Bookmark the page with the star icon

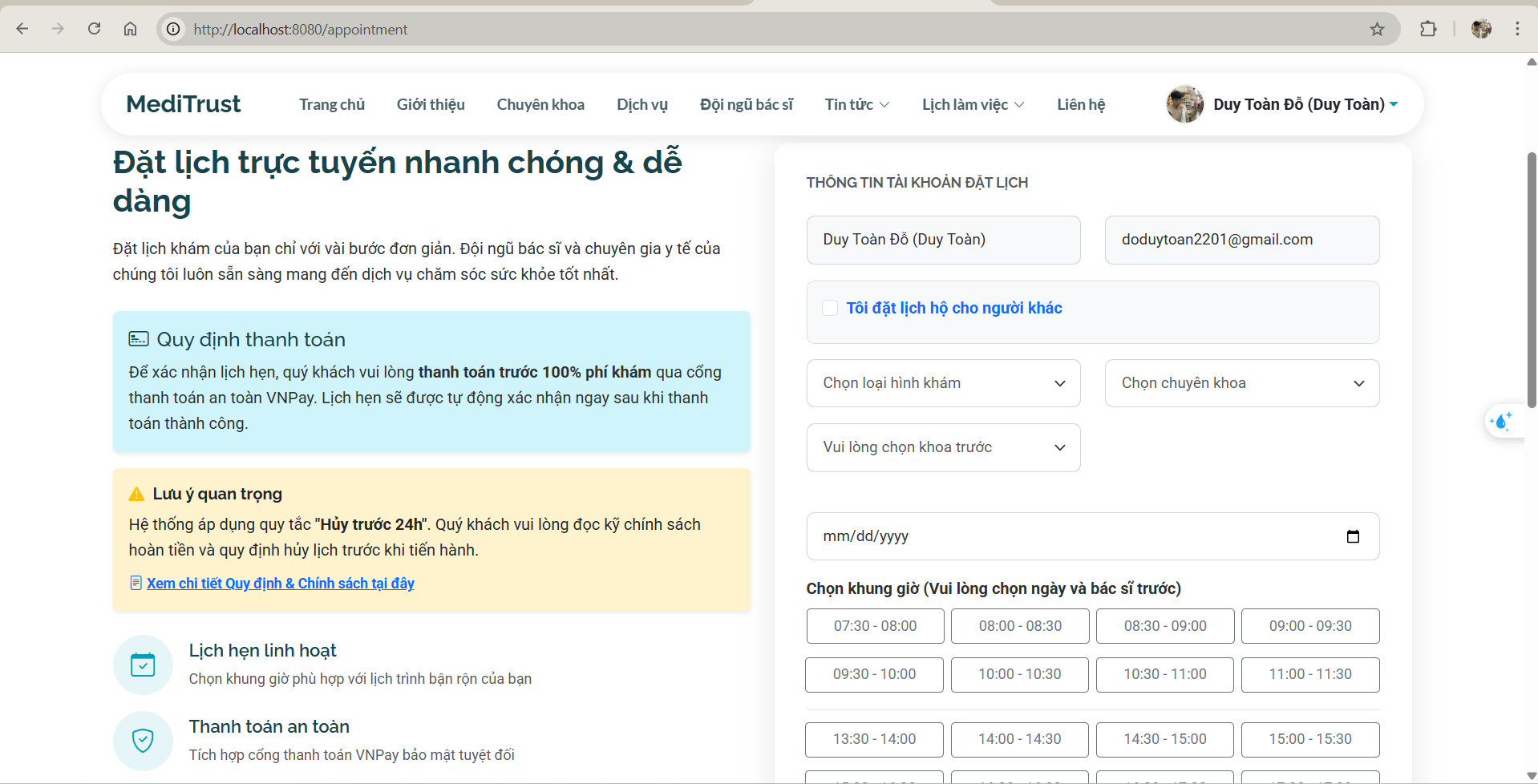(1377, 29)
